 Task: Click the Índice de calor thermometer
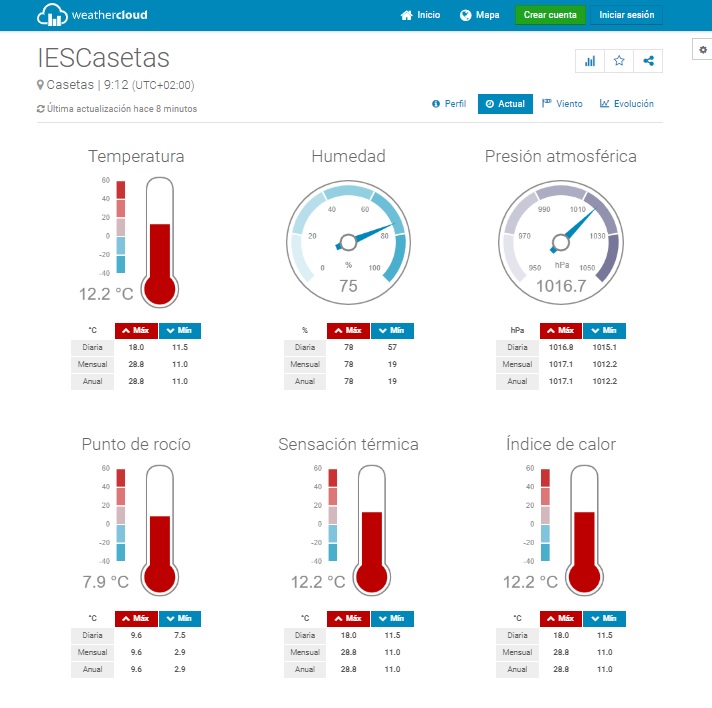tap(584, 530)
